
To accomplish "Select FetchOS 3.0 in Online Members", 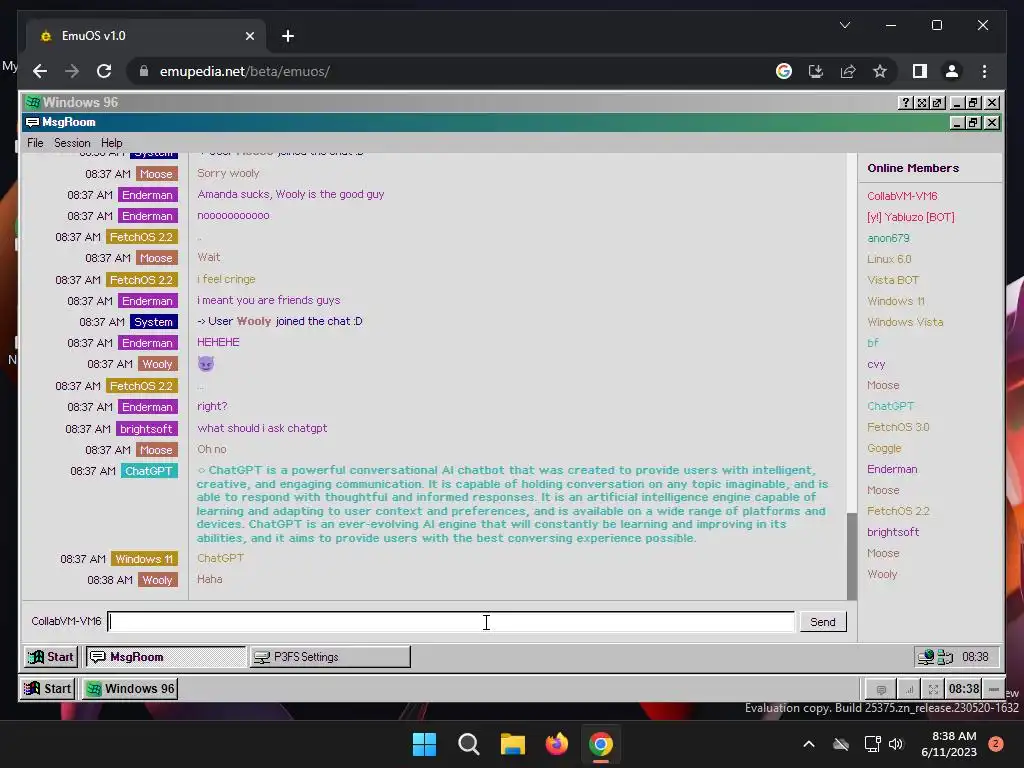I will 898,427.
